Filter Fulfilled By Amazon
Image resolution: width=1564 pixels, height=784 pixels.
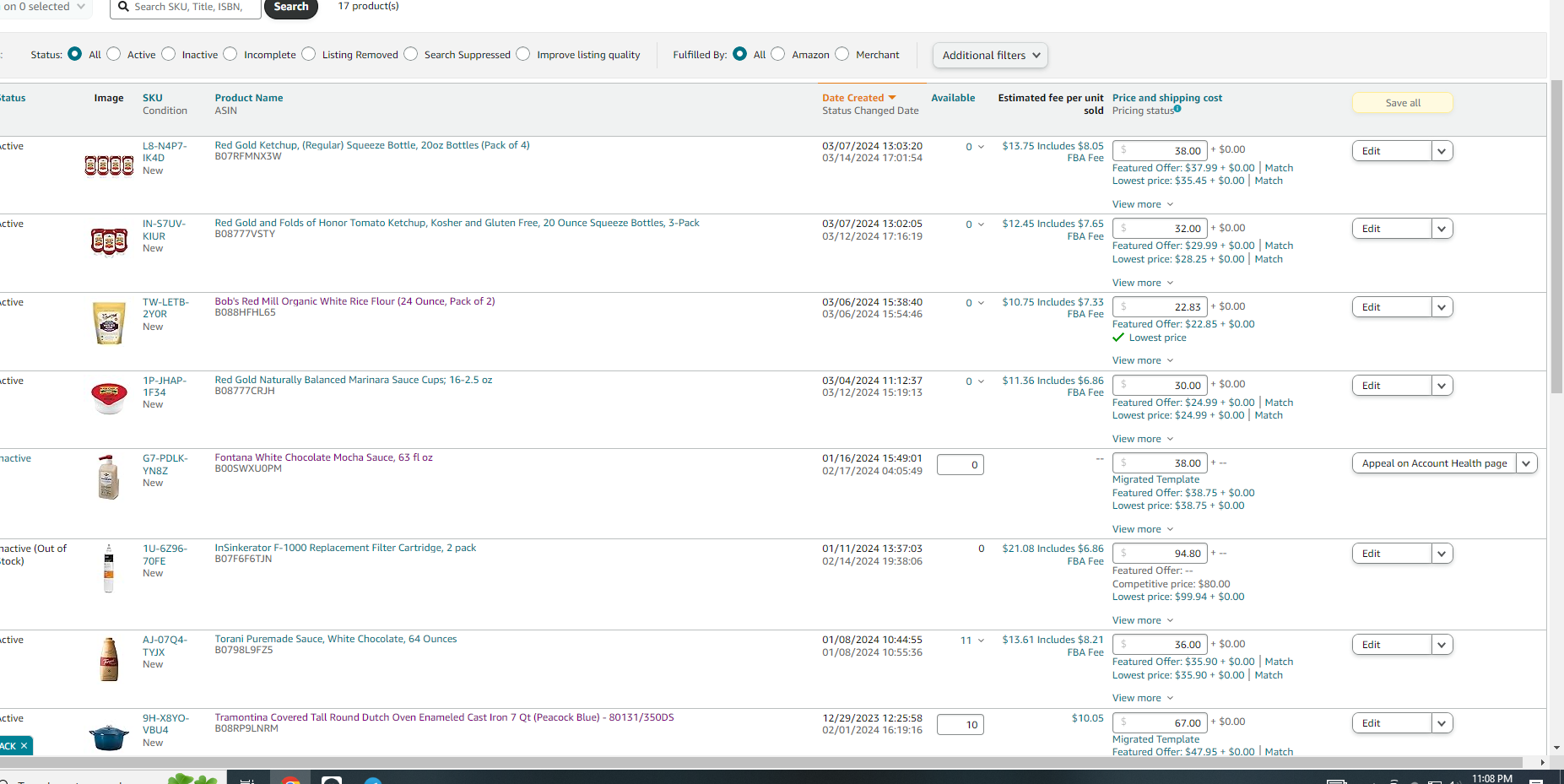778,54
